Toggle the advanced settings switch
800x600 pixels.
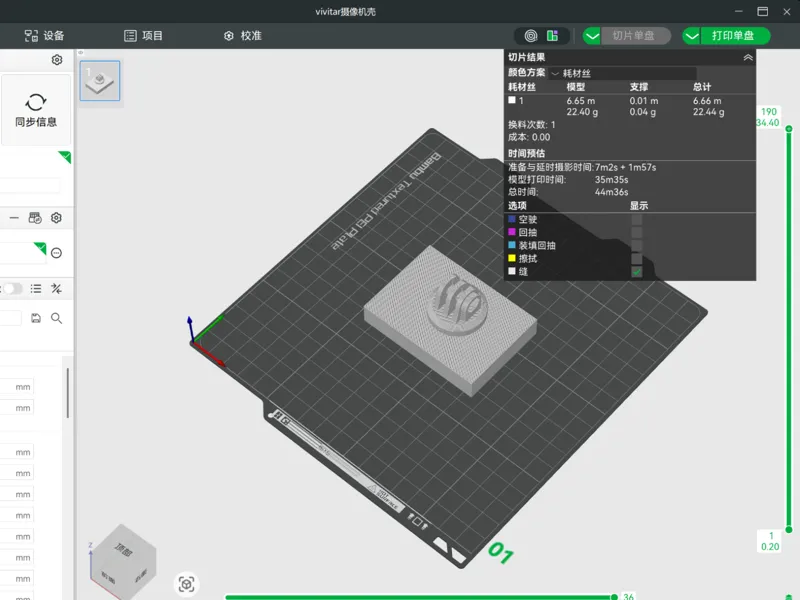[12, 289]
